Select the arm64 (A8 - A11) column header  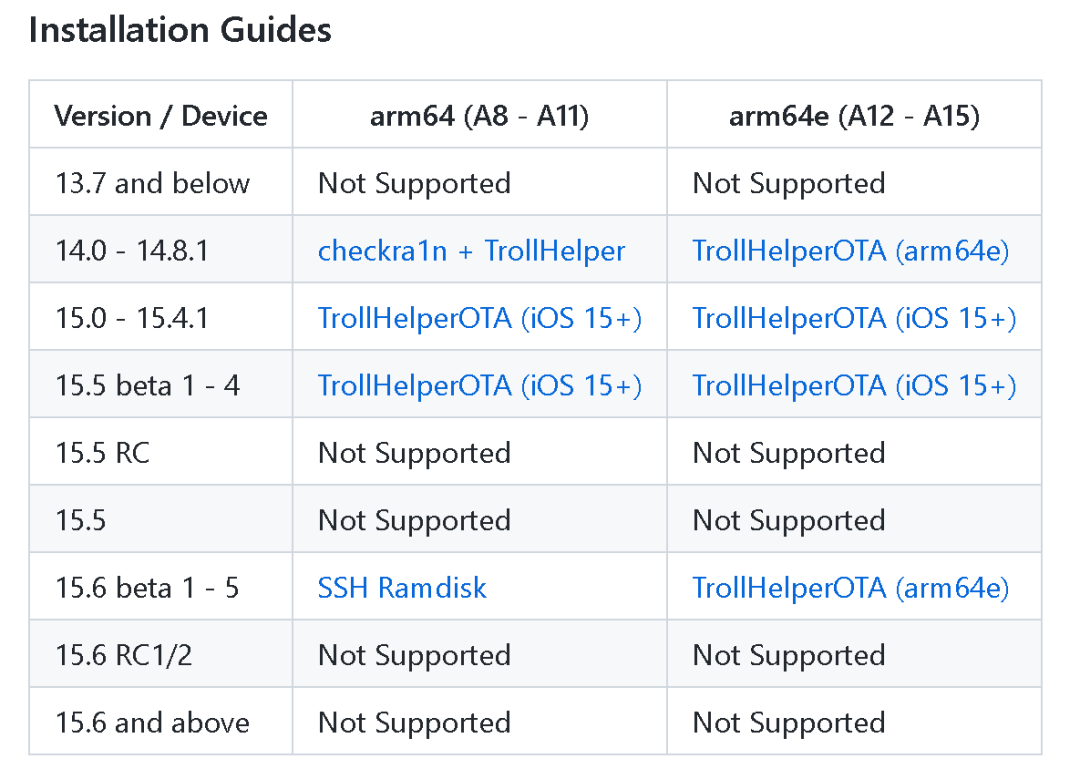pos(479,116)
